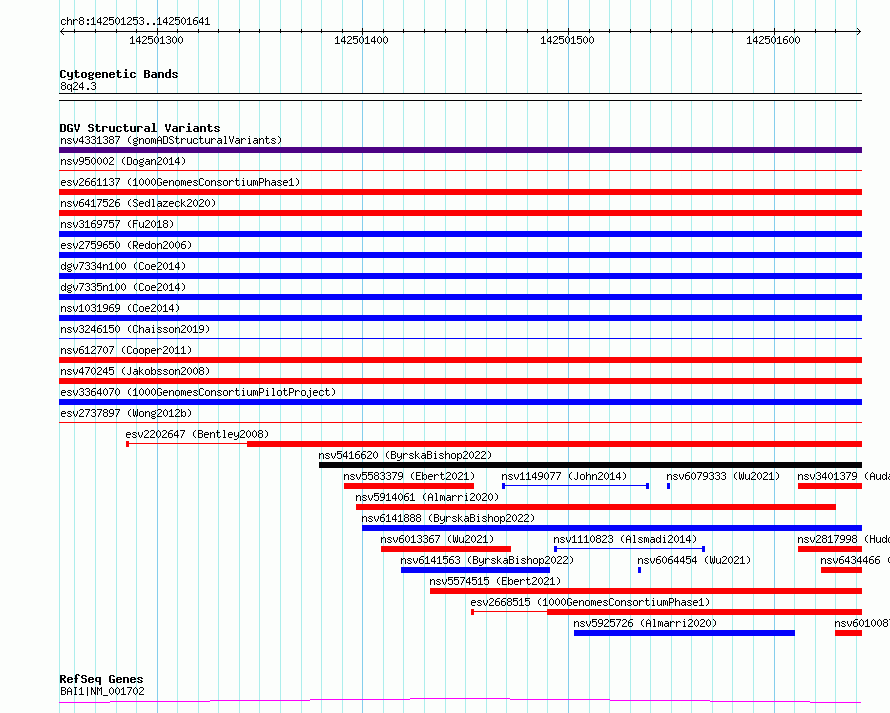The width and height of the screenshot is (890, 713).
Task: Click the 8q24.3 cytogenetic band label
Action: [x=78, y=86]
